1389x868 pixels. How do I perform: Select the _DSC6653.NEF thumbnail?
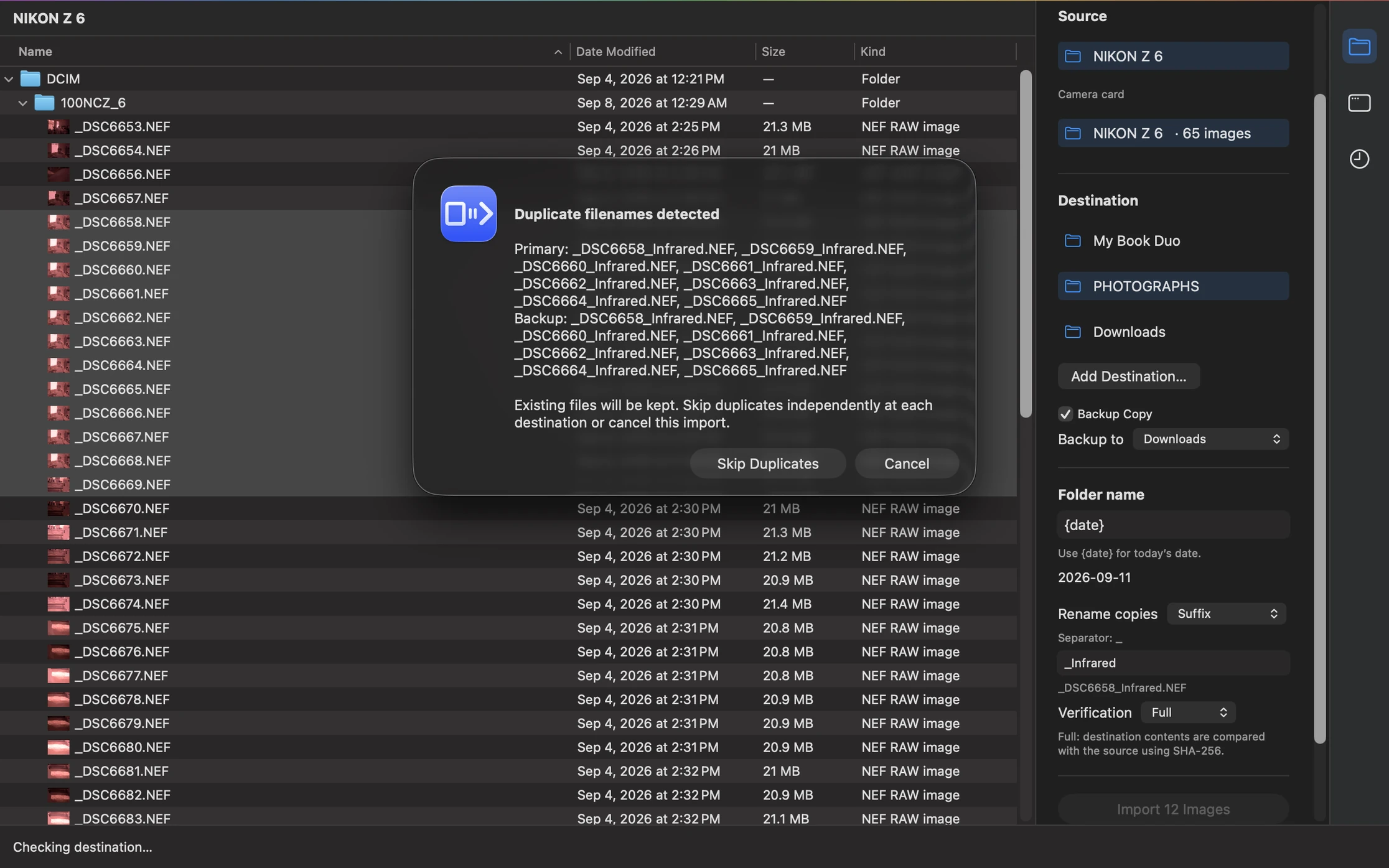coord(58,126)
